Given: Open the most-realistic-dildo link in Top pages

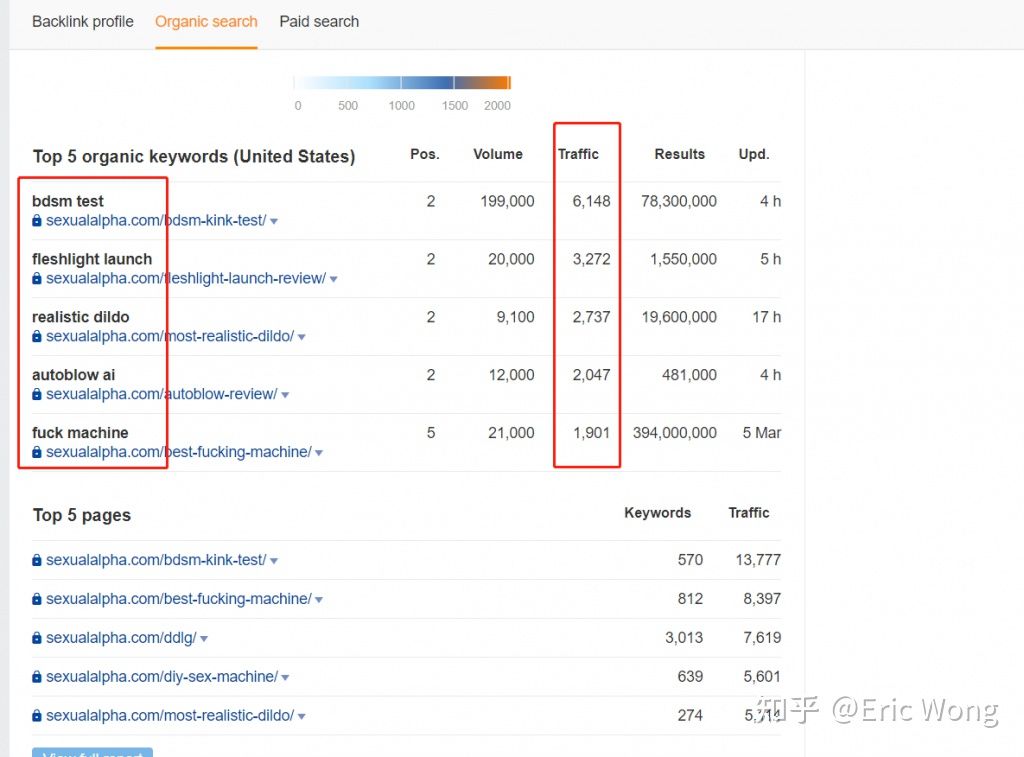Looking at the screenshot, I should point(170,716).
